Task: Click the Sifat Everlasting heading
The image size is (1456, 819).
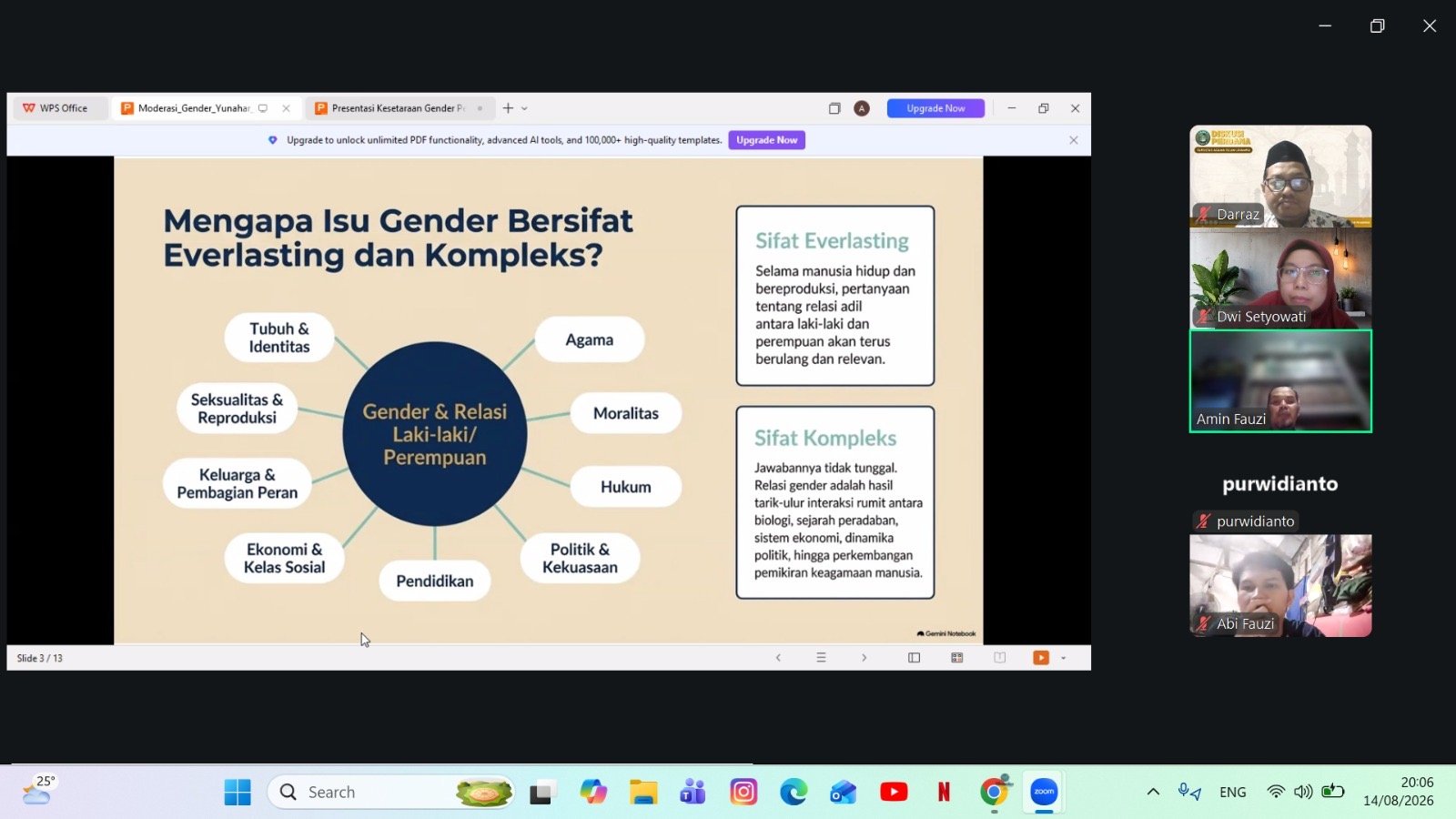Action: (832, 241)
